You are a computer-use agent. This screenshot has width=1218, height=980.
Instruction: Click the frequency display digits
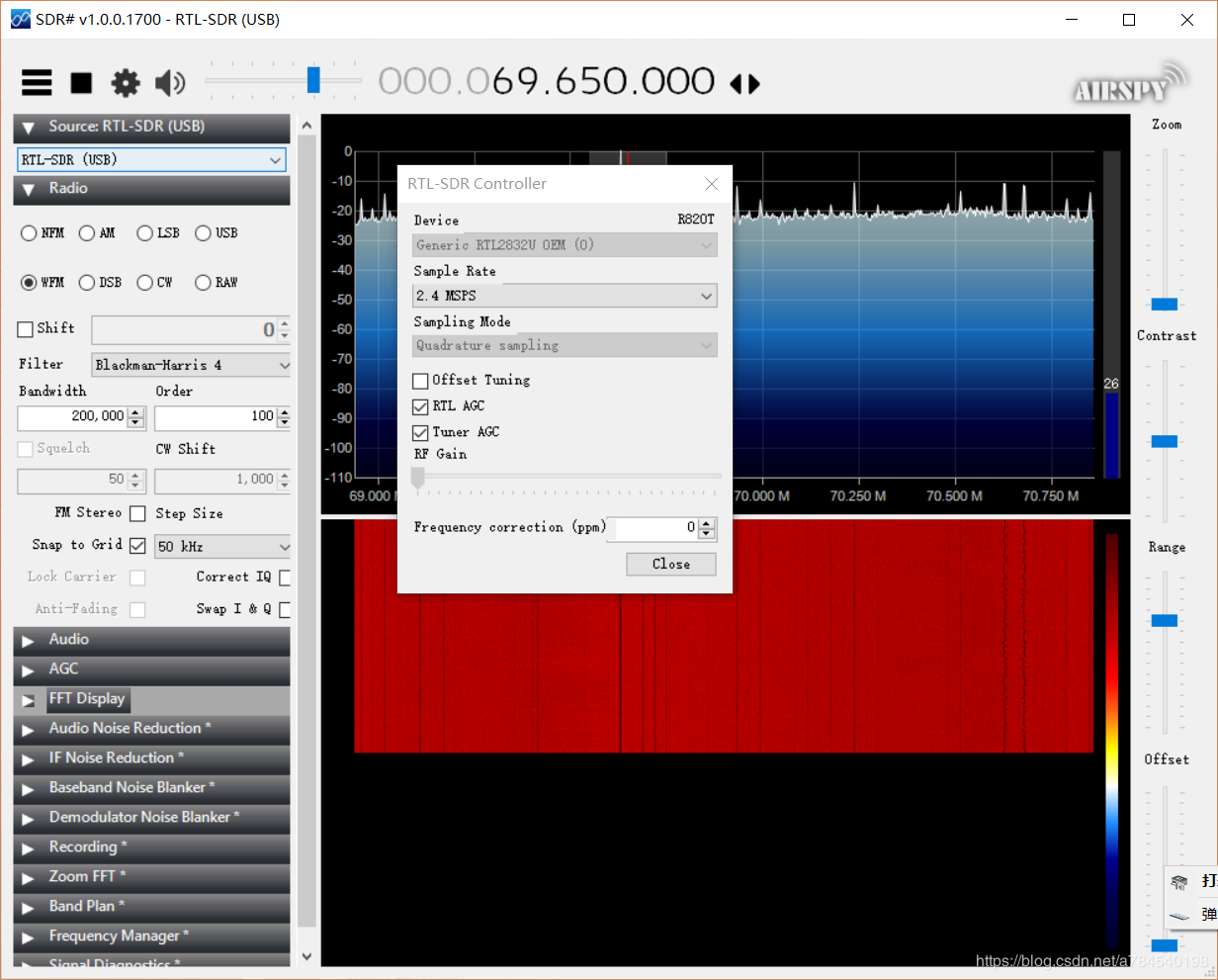547,81
